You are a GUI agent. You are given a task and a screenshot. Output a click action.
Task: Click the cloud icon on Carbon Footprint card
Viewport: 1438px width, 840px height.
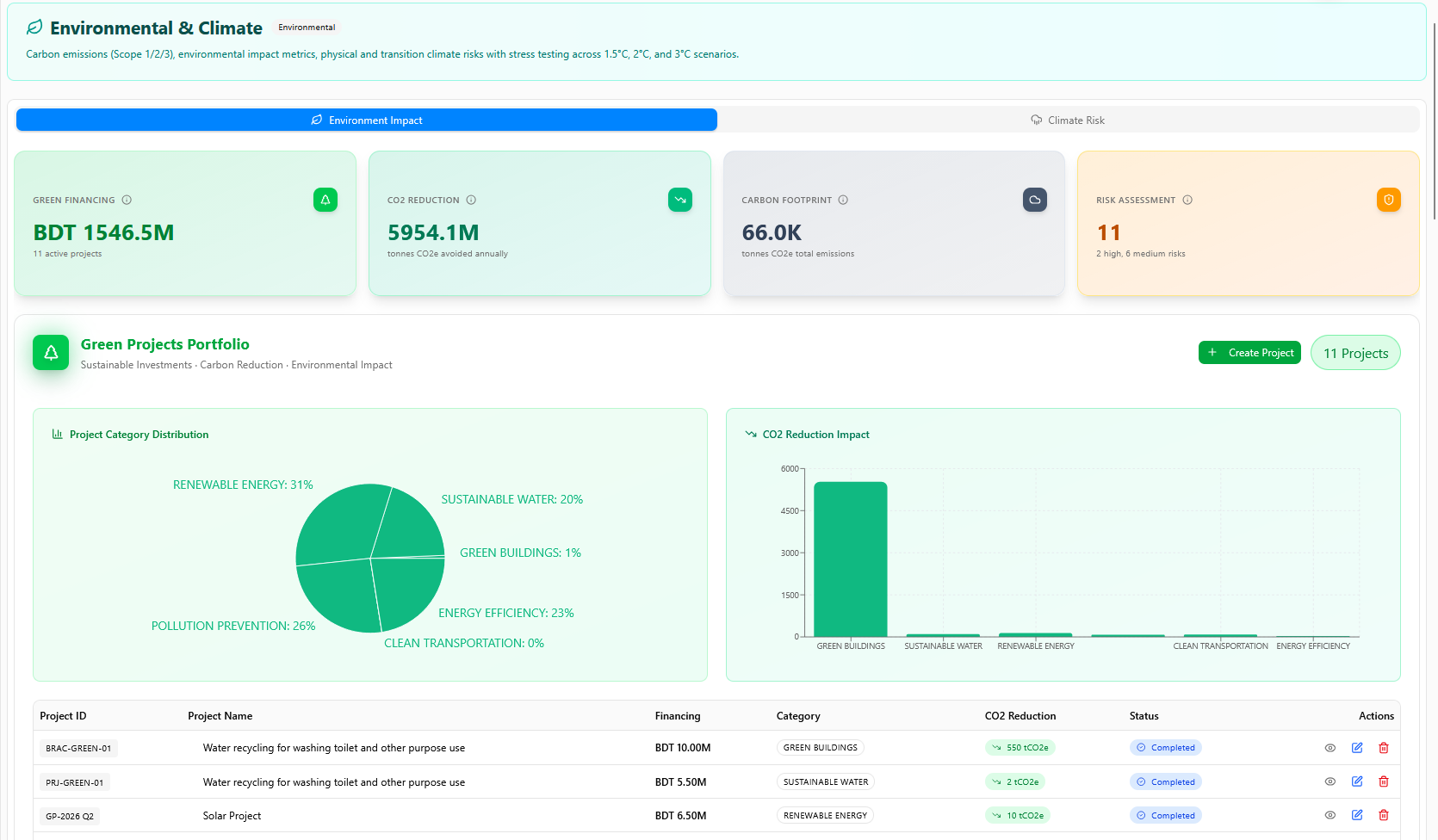(x=1034, y=200)
